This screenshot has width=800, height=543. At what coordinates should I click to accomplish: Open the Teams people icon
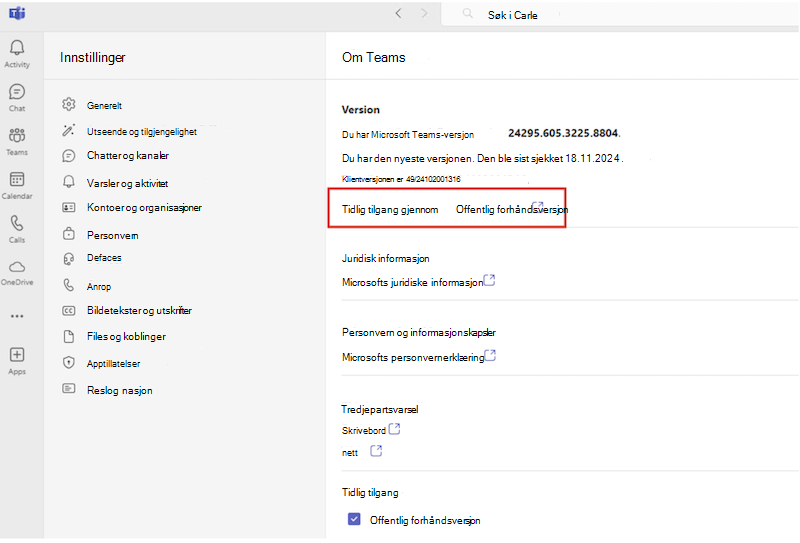(17, 135)
